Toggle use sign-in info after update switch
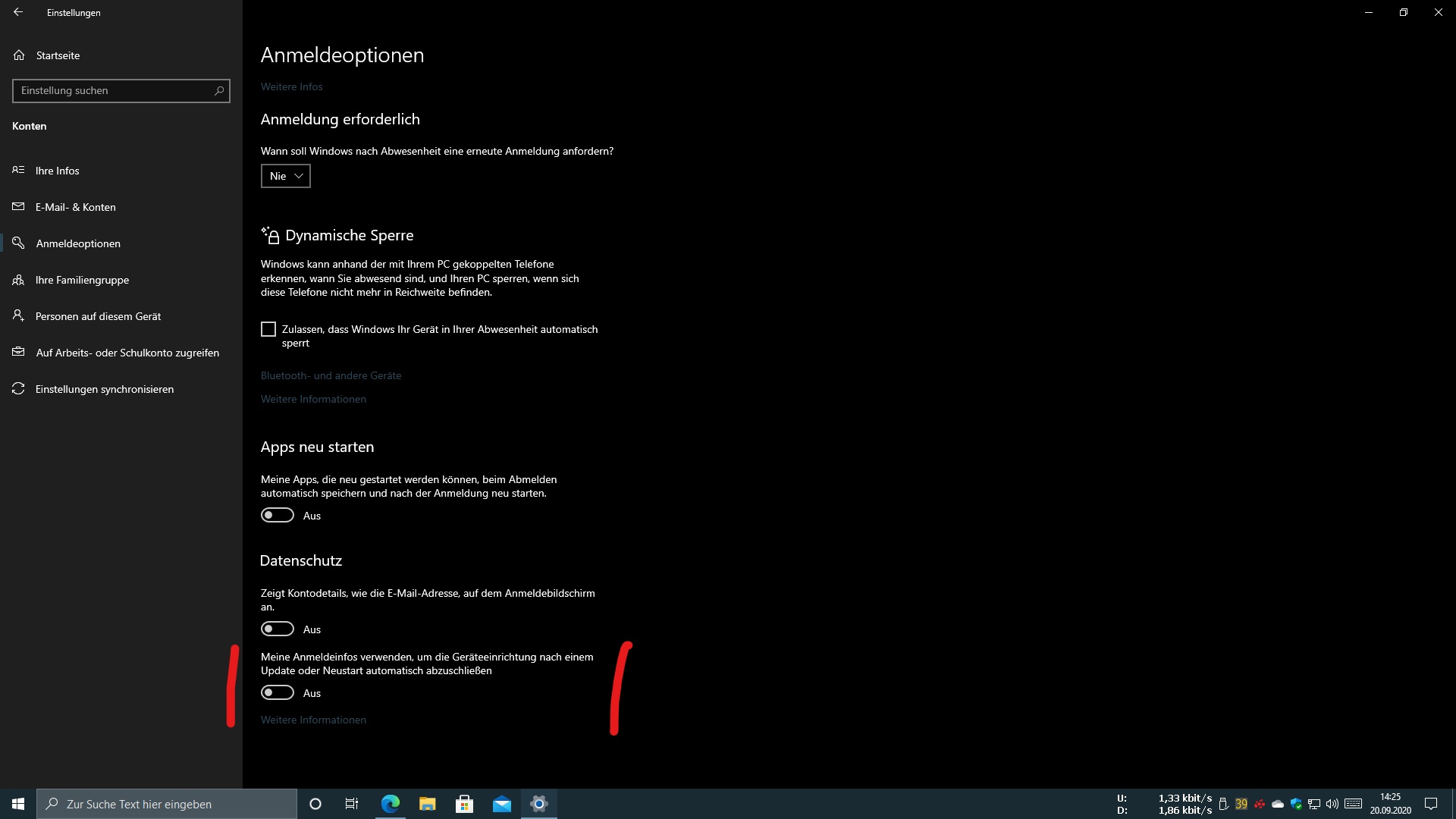The width and height of the screenshot is (1456, 819). [278, 693]
